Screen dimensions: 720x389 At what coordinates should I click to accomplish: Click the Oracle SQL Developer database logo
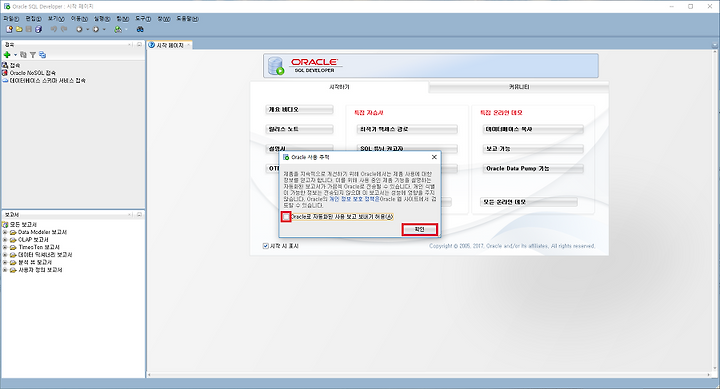click(276, 66)
